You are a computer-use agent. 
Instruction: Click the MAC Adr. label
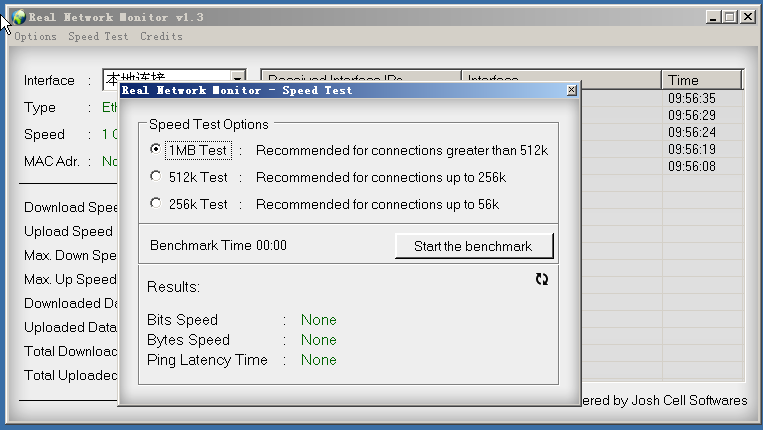pyautogui.click(x=52, y=161)
